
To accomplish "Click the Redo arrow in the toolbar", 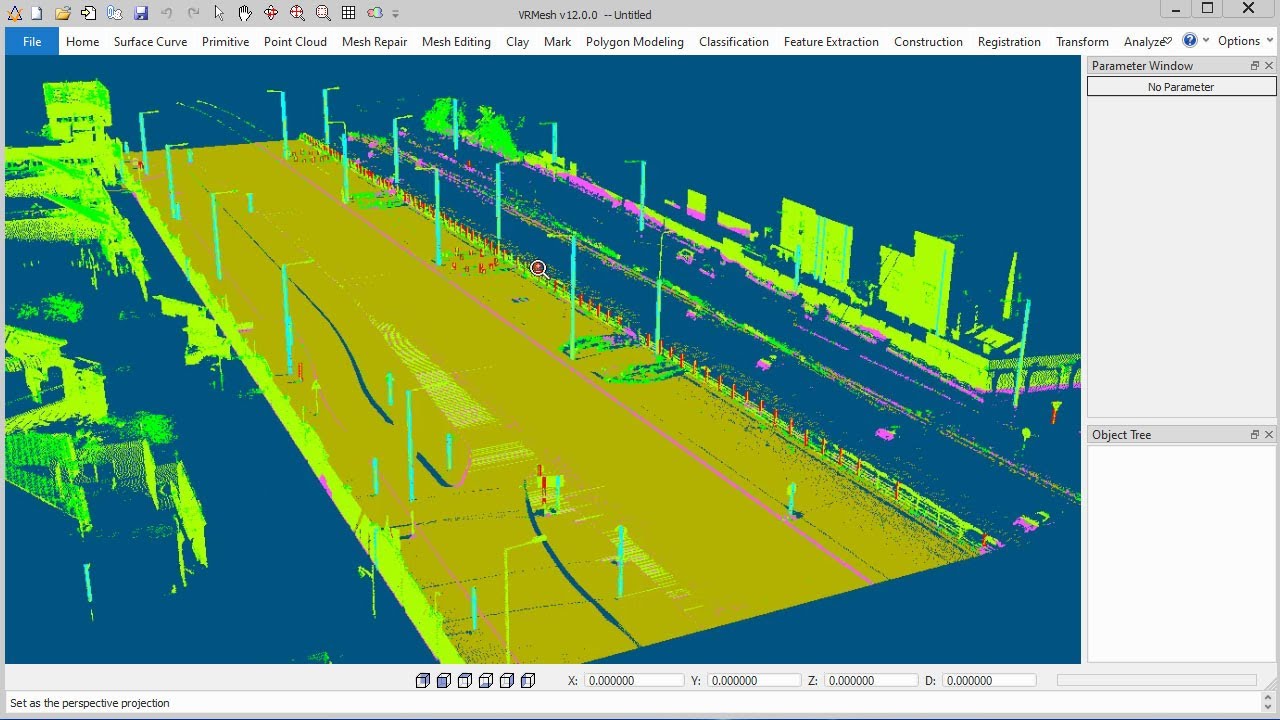I will tap(193, 13).
